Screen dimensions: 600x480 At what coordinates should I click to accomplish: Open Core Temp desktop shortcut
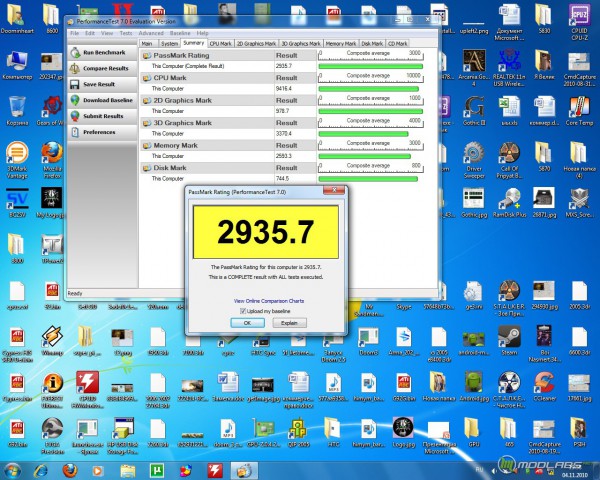(579, 111)
